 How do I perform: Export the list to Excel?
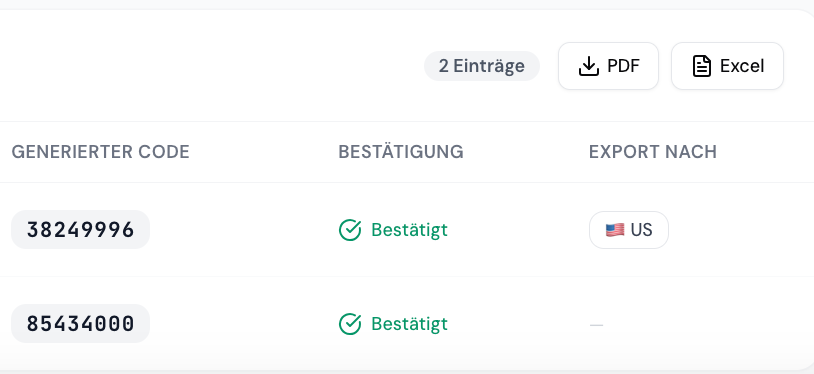(x=727, y=66)
